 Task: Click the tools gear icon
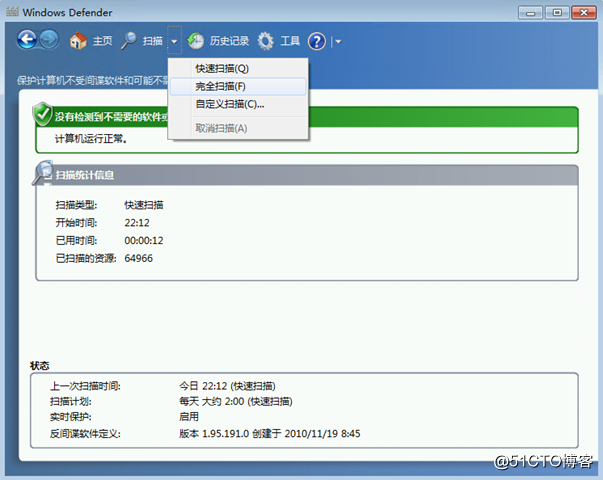click(265, 41)
